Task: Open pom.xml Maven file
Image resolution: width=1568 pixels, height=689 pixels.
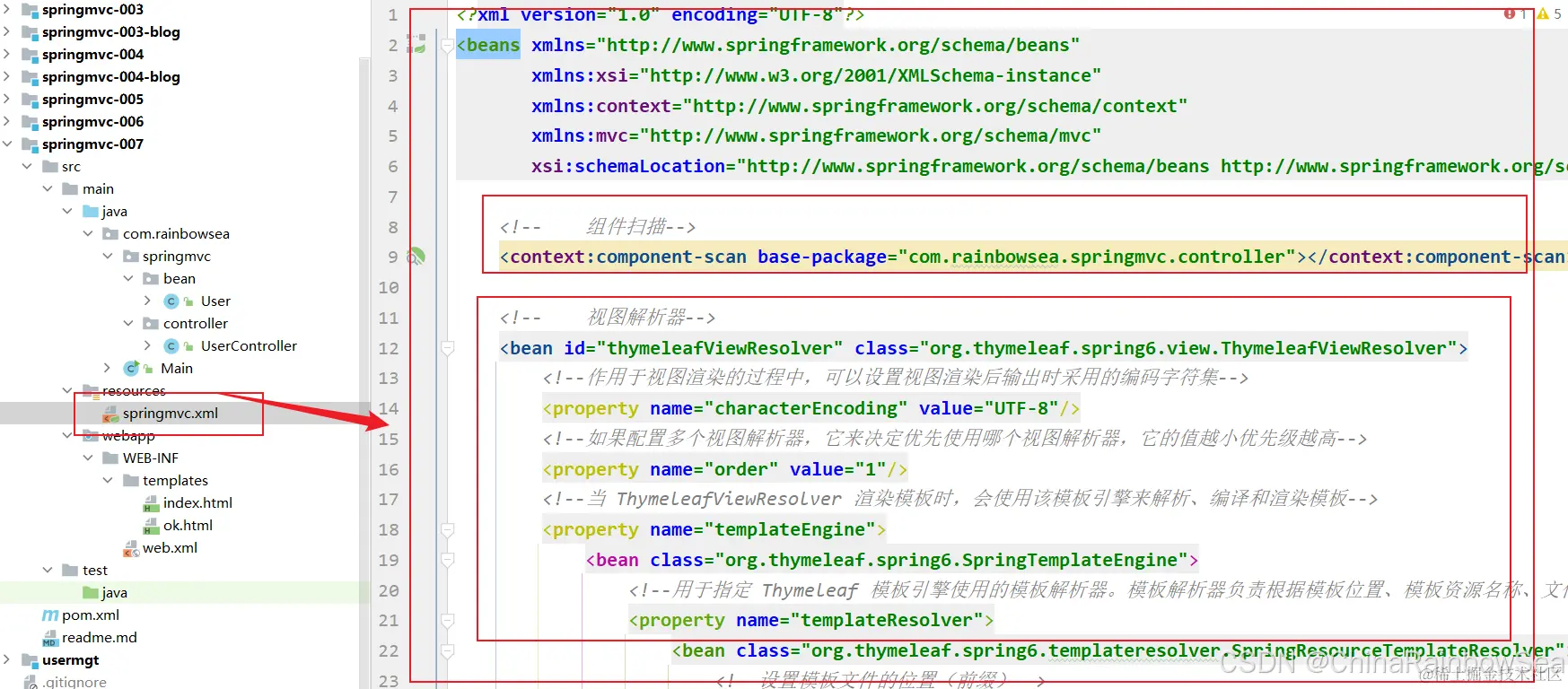Action: point(91,615)
